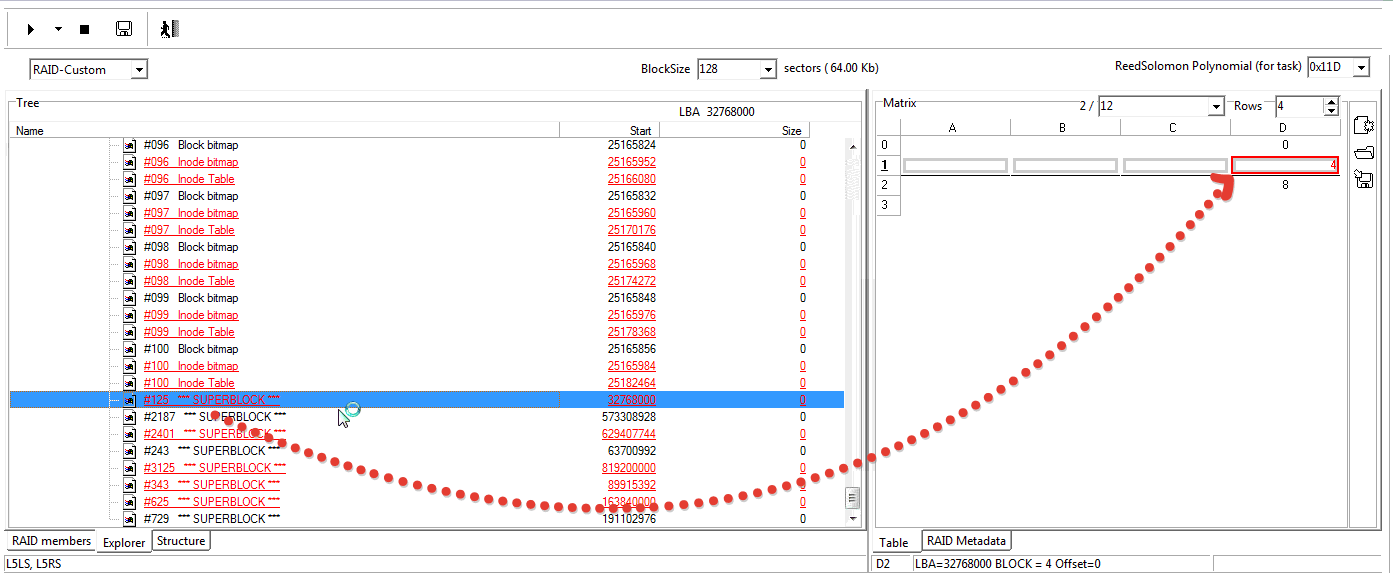Image resolution: width=1393 pixels, height=573 pixels.
Task: Stop the running task
Action: pyautogui.click(x=84, y=30)
